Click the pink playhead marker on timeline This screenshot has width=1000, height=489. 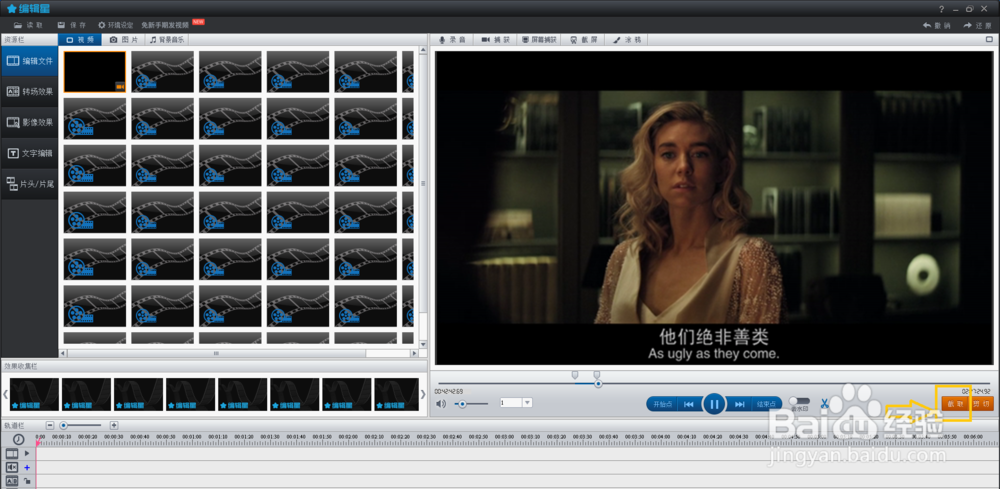38,442
